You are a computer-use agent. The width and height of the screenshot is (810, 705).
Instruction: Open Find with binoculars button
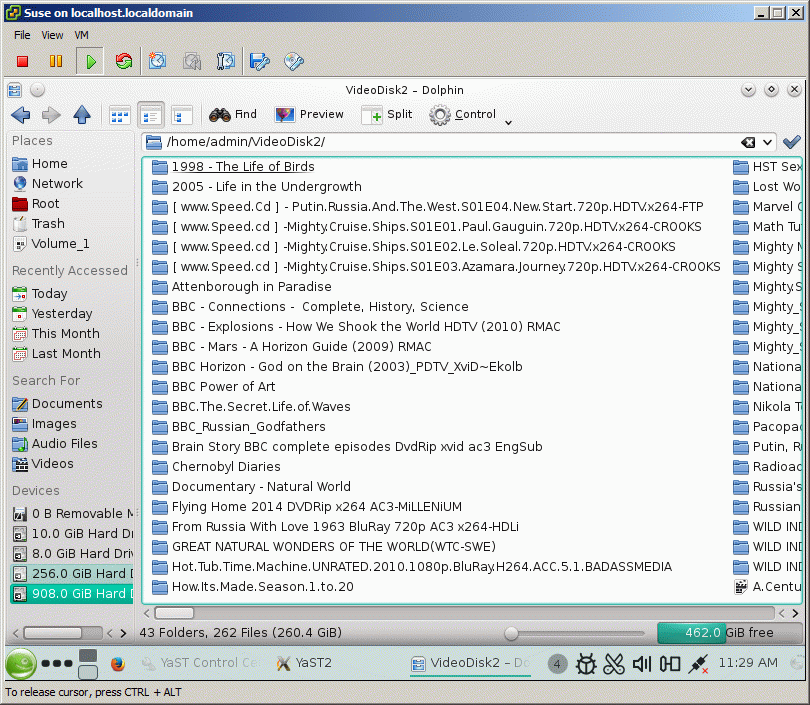(233, 114)
